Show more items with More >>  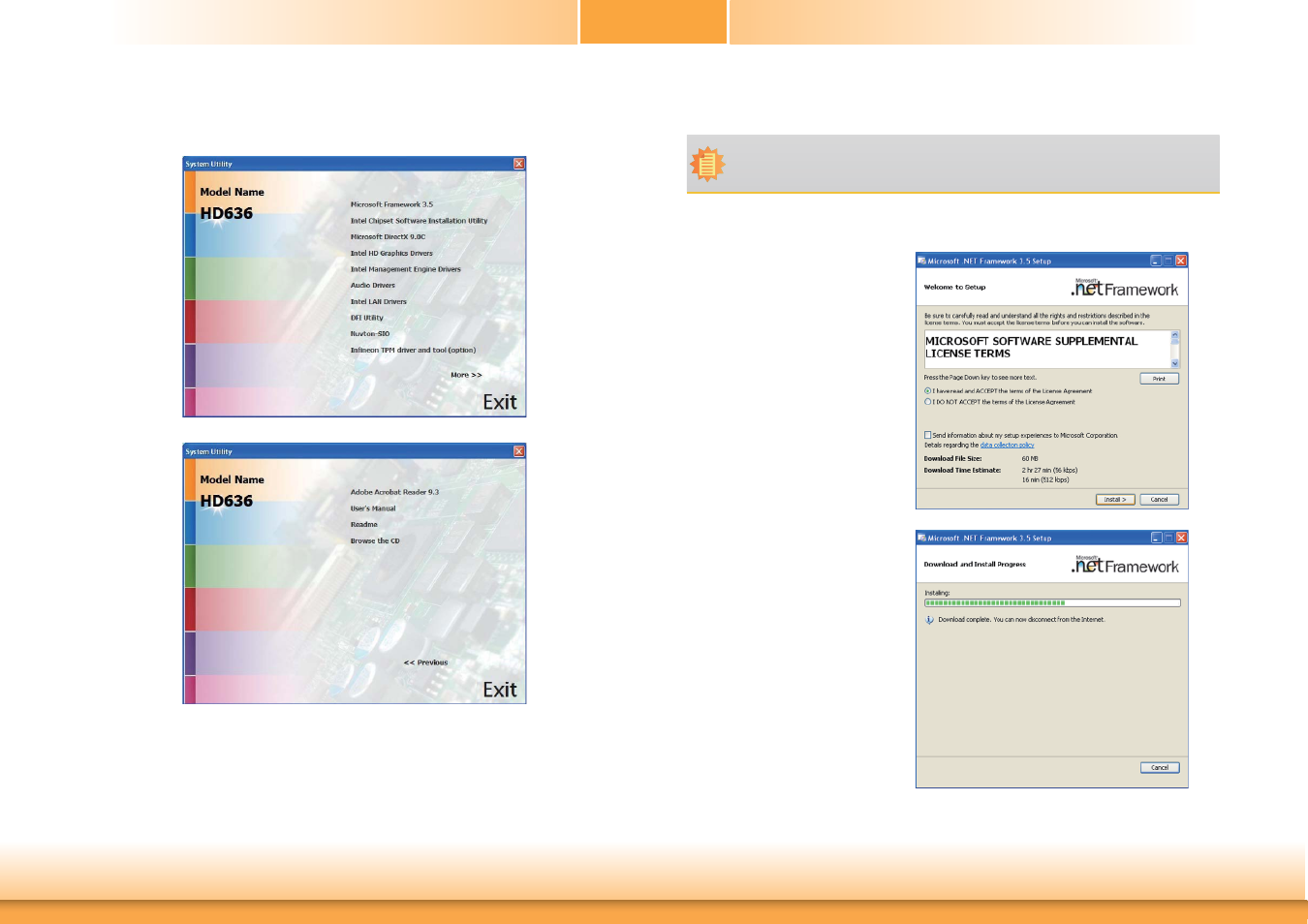coord(466,375)
